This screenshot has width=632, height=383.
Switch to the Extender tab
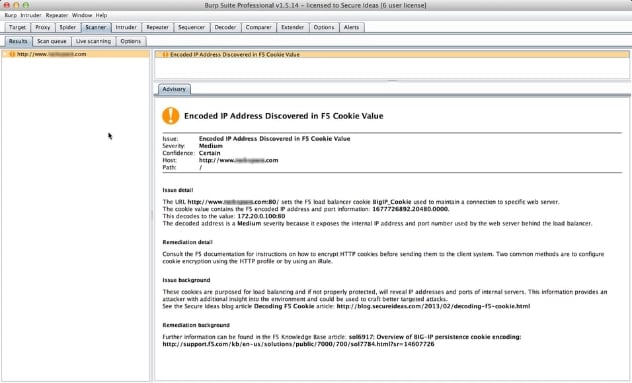(292, 27)
